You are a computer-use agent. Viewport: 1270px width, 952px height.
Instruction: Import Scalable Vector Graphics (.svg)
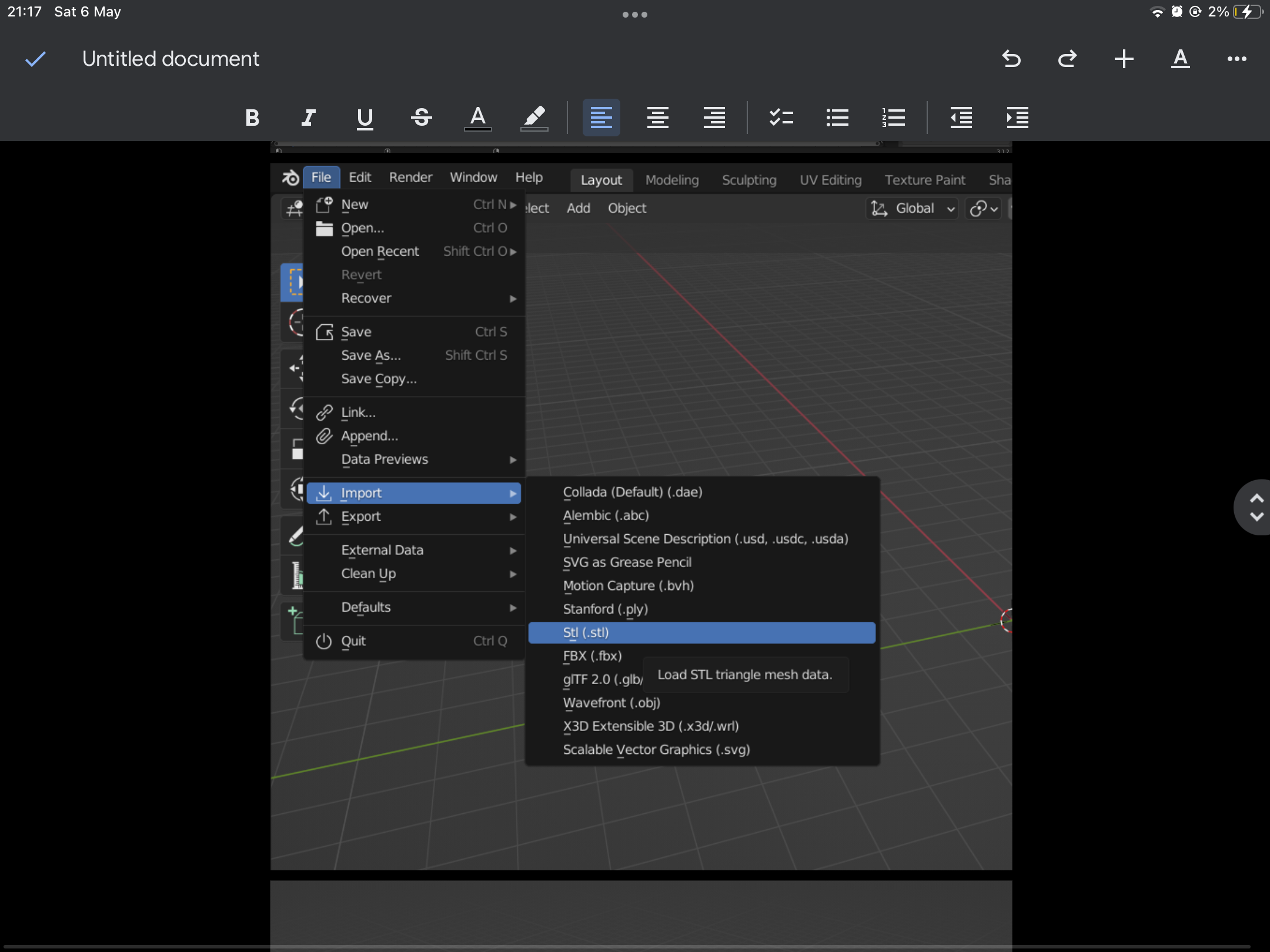(x=702, y=750)
